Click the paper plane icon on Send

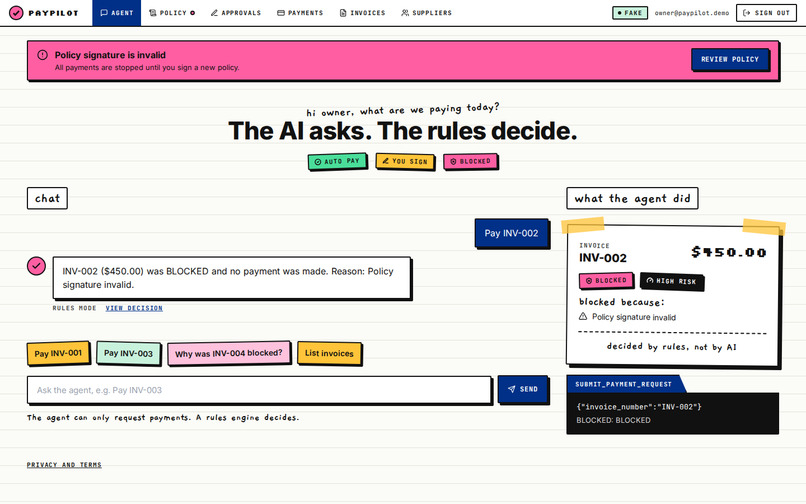[511, 389]
